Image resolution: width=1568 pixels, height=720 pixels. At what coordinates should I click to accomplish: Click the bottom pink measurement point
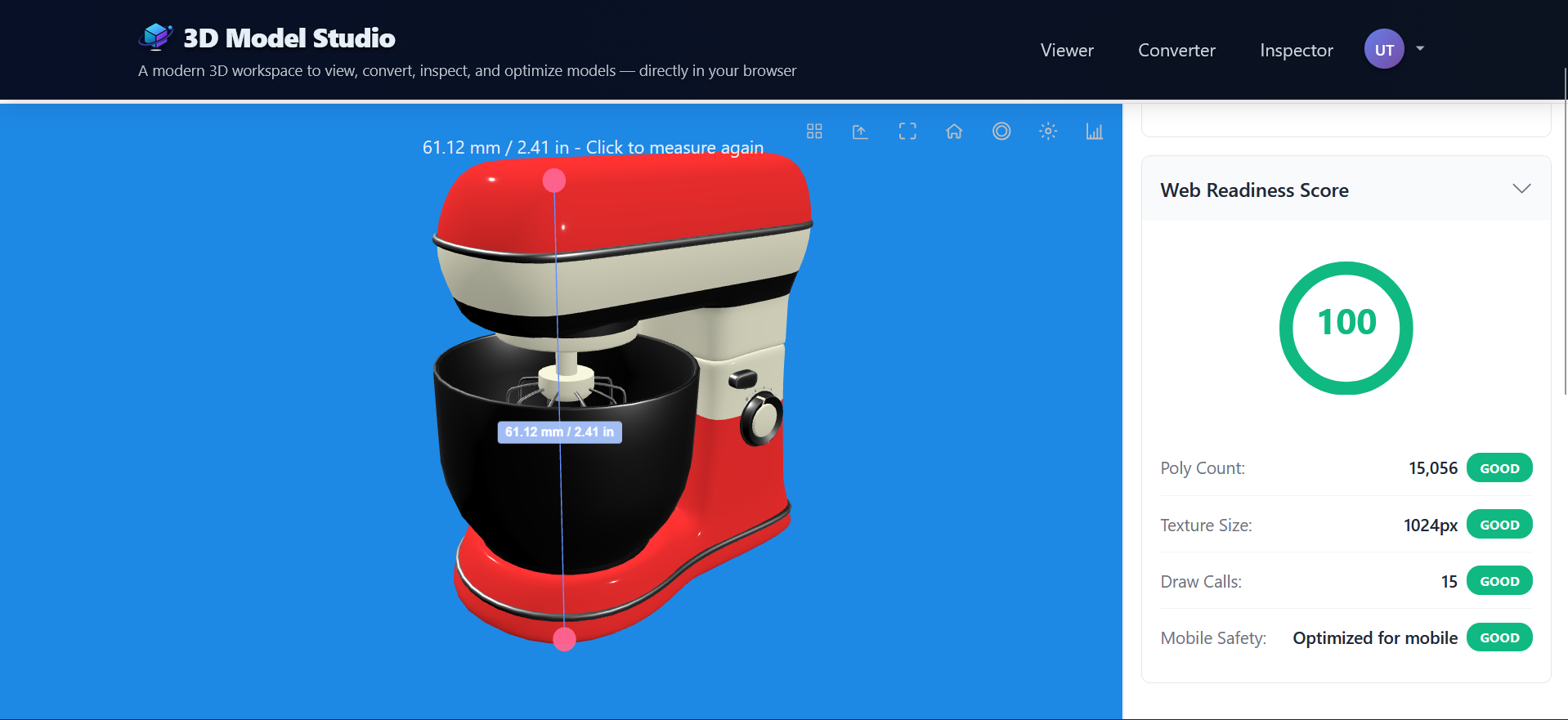[x=565, y=639]
